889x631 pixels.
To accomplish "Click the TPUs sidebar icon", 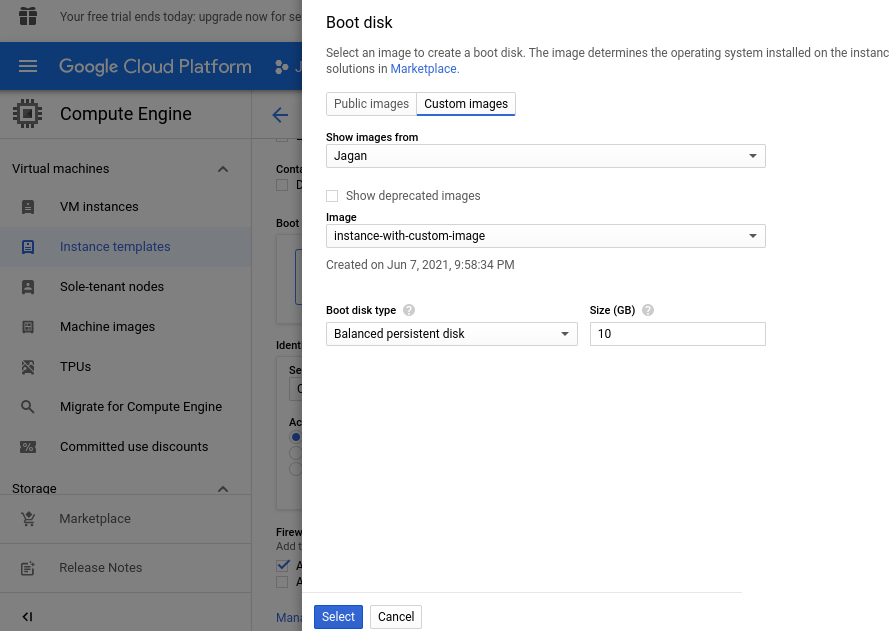I will (28, 367).
